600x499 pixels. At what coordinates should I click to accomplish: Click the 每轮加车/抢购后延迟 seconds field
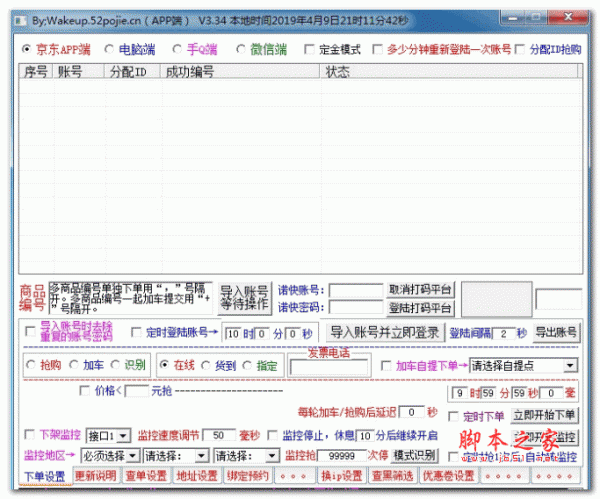[411, 412]
